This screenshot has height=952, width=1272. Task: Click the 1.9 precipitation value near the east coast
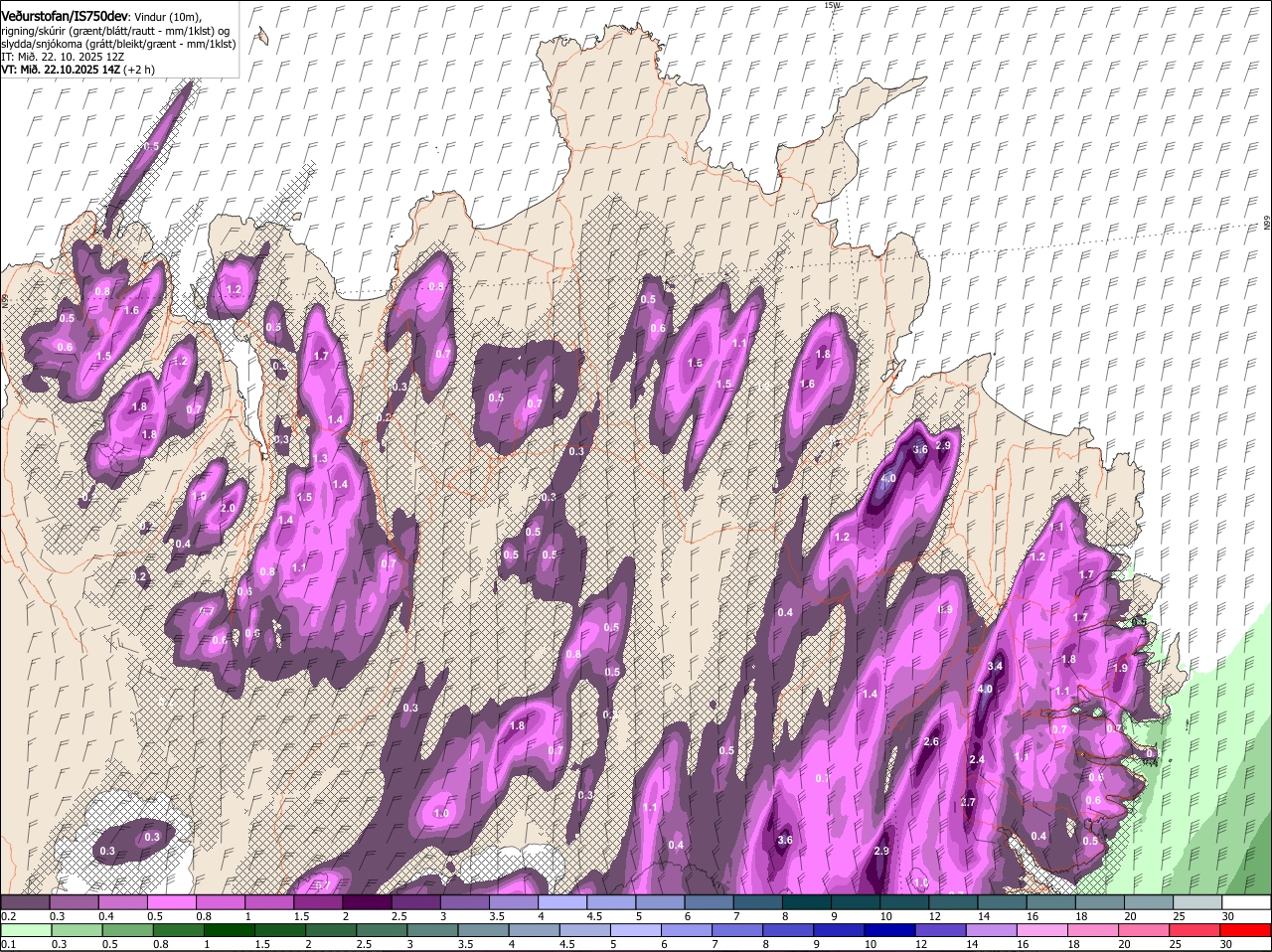[1121, 668]
